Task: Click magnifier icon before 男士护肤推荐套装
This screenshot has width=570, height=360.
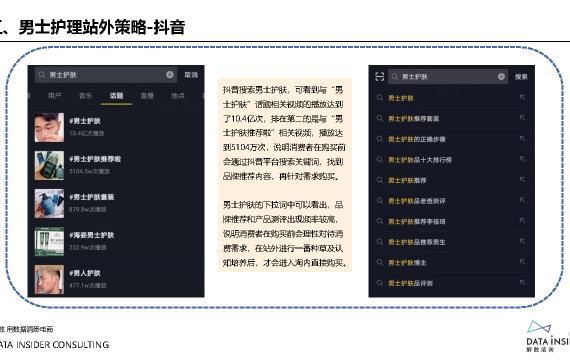Action: coord(380,118)
